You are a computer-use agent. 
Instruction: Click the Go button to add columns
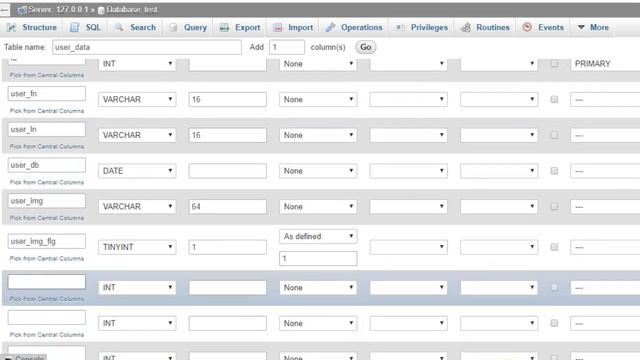366,47
